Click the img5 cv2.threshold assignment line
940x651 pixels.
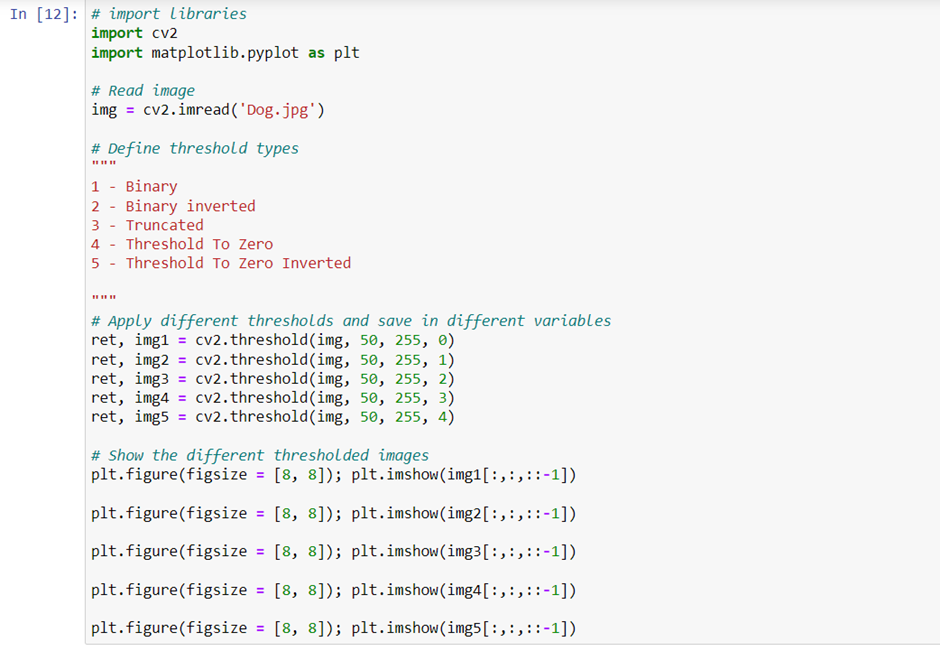pos(273,417)
